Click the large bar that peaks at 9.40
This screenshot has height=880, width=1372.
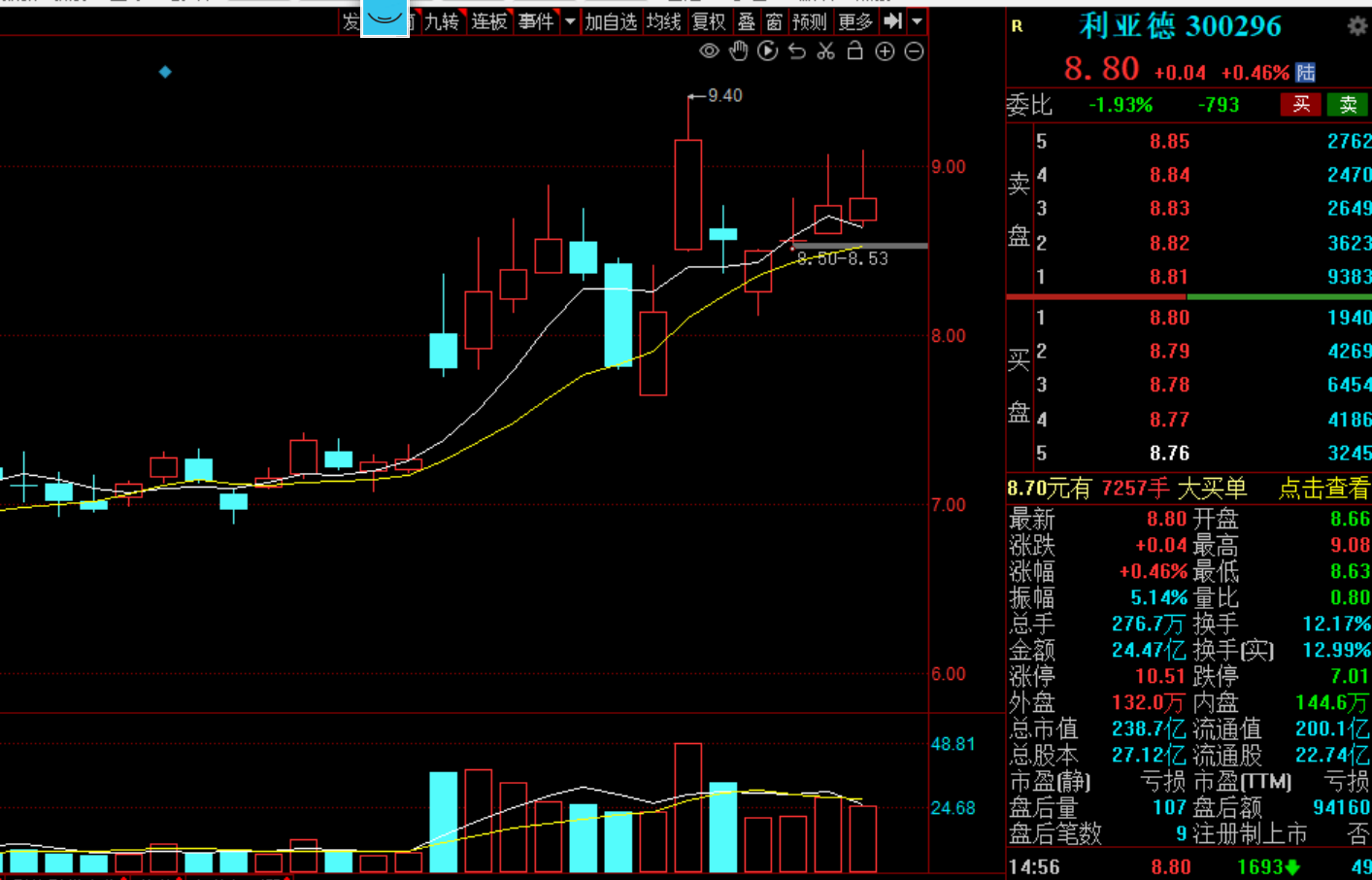coord(688,194)
